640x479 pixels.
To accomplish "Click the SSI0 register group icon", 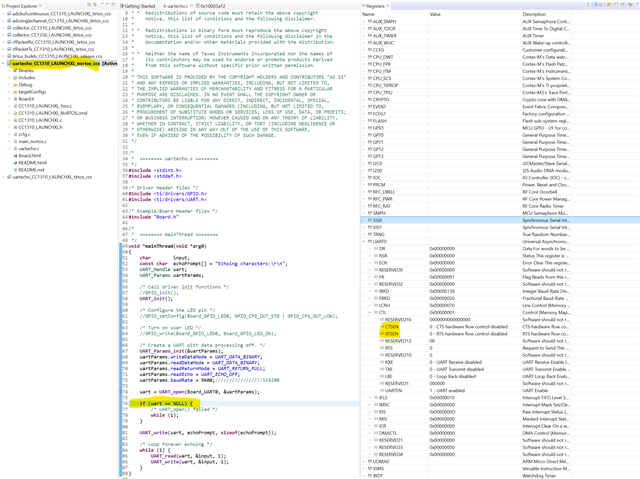I will click(370, 220).
